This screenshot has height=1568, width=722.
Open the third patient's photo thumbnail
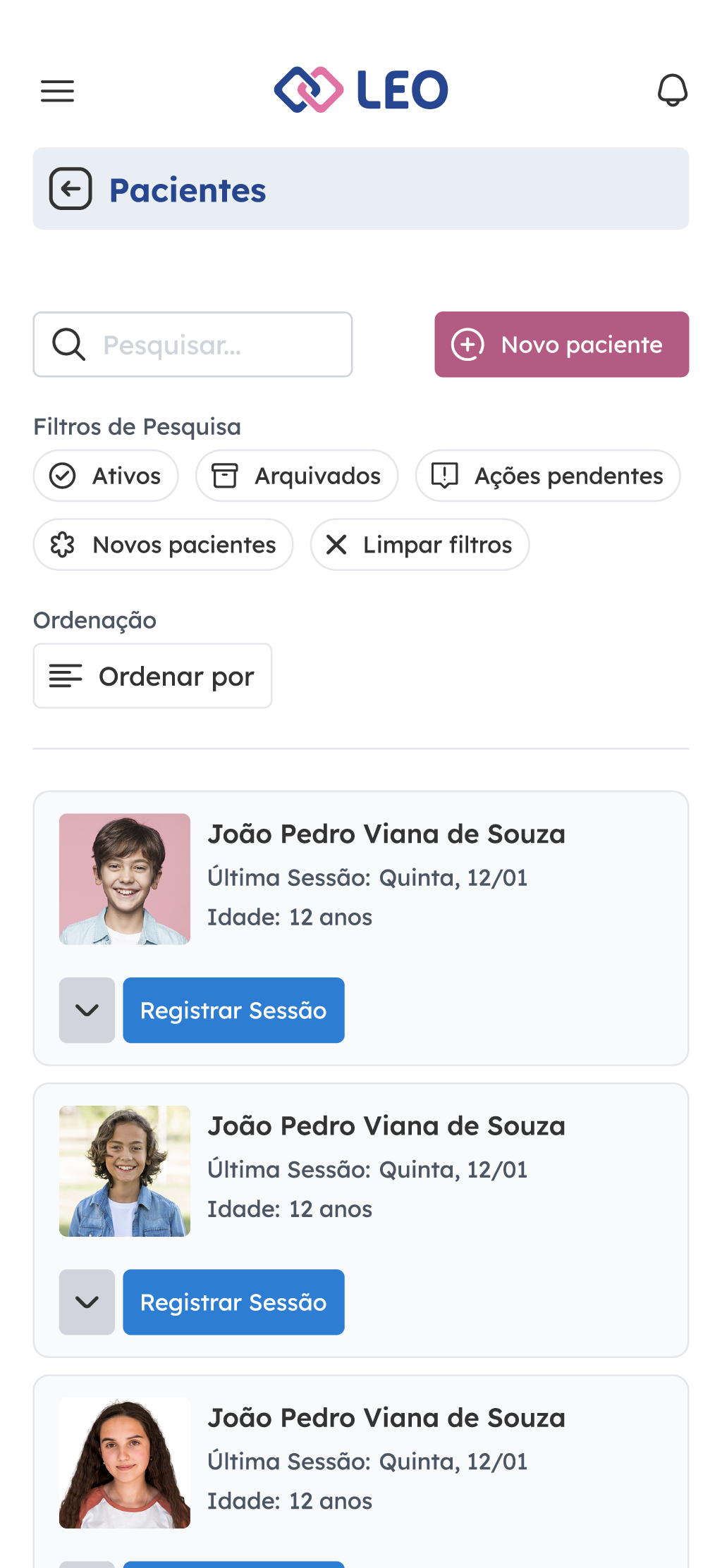[x=125, y=1462]
